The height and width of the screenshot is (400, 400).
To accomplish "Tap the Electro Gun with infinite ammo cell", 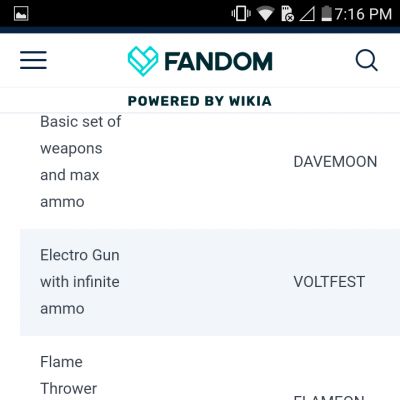I will (x=80, y=282).
